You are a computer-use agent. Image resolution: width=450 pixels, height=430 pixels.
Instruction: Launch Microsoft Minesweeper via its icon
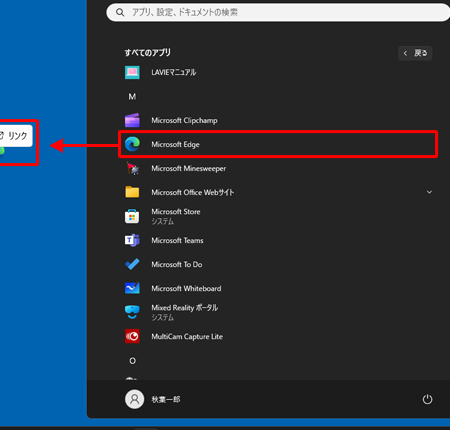132,168
